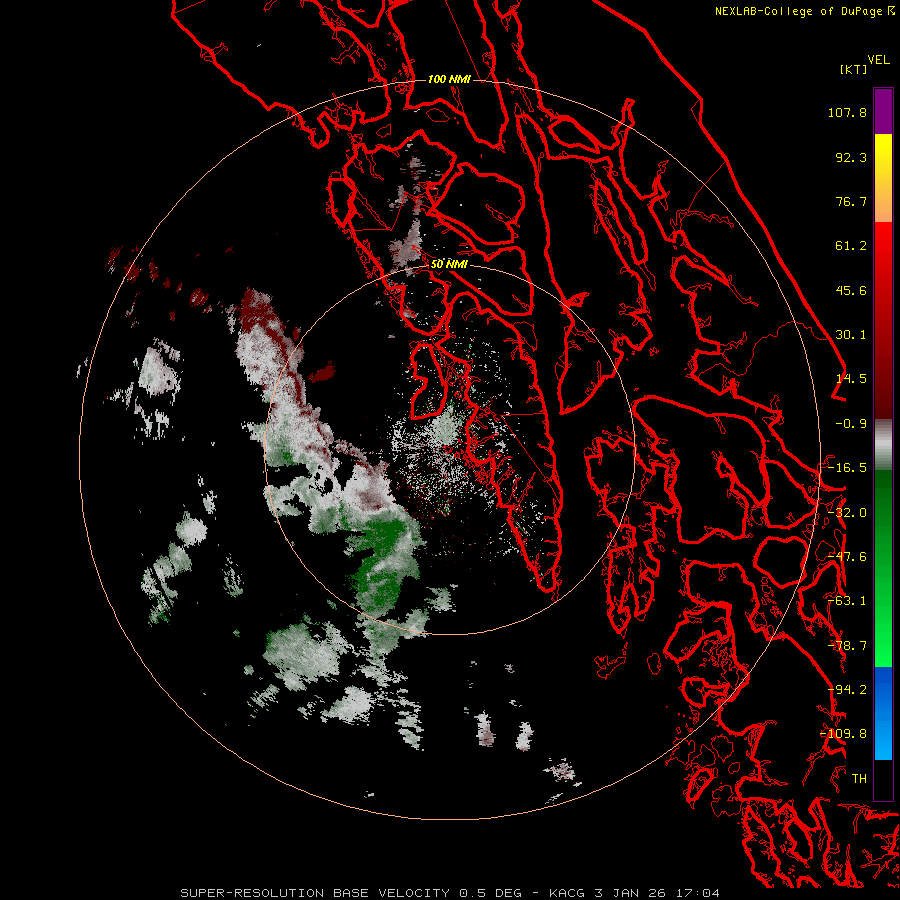Click the -78.7 velocity scale value
The height and width of the screenshot is (900, 900).
coord(847,646)
